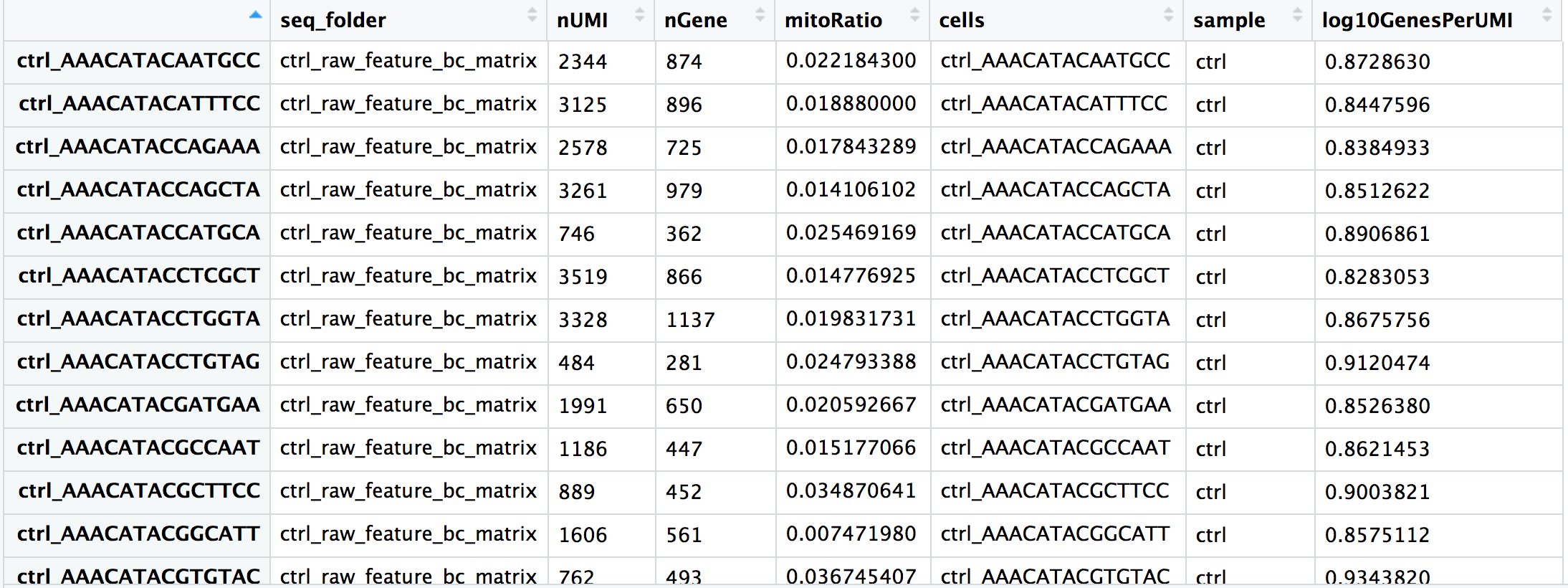Viewport: 1568px width, 588px height.
Task: Select the row name ctrl_AAACATACAATGCC
Action: pos(138,61)
